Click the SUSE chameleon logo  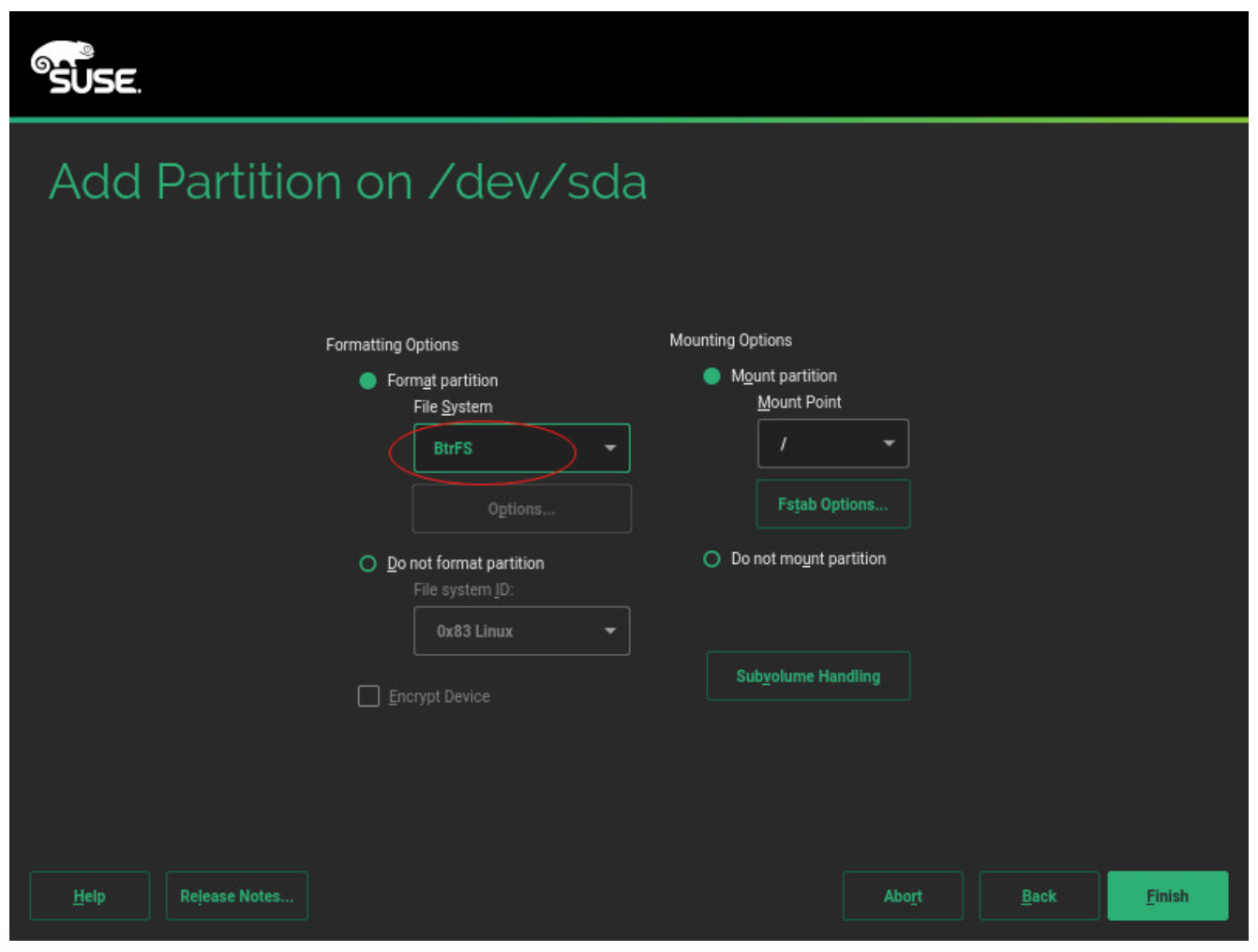[85, 68]
